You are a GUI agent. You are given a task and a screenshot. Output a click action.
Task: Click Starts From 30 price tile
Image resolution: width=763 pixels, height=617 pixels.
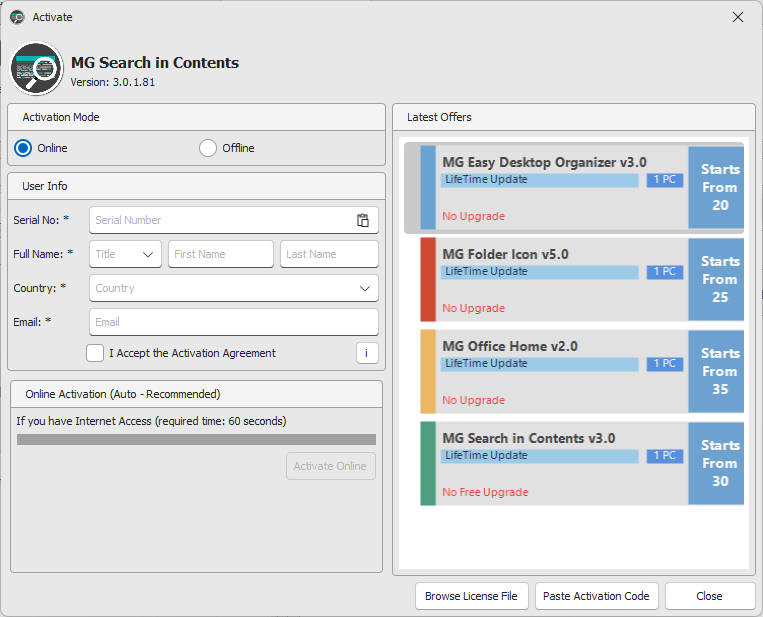716,463
